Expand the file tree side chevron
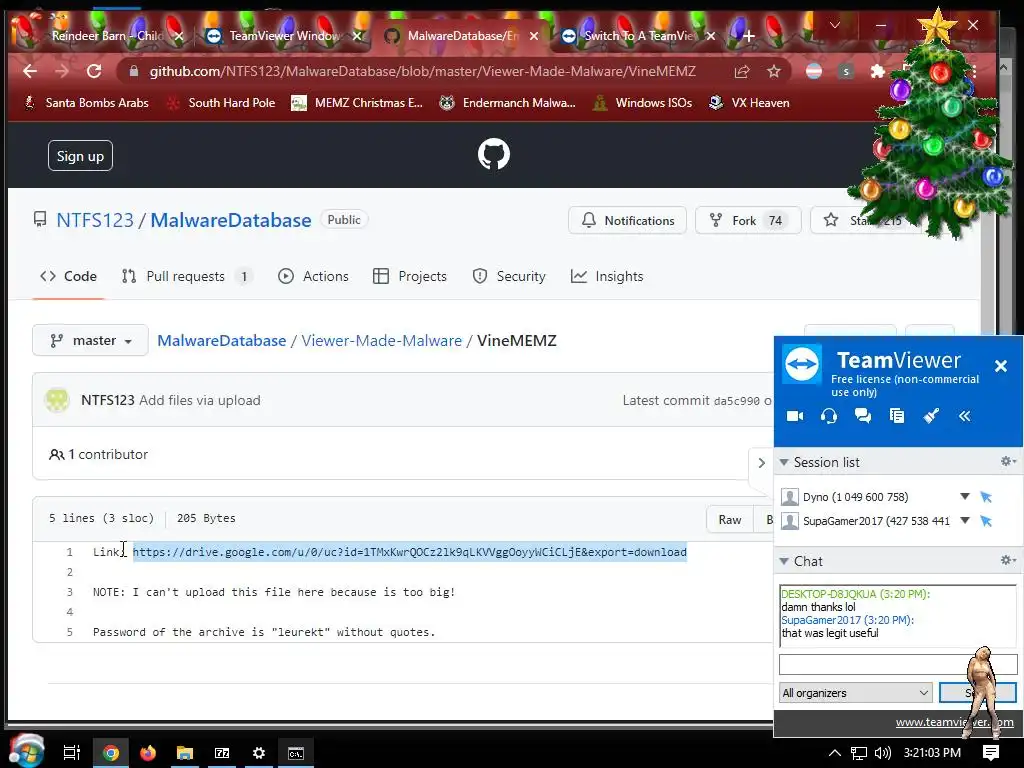Screen dimensions: 1024x768 (x=761, y=462)
